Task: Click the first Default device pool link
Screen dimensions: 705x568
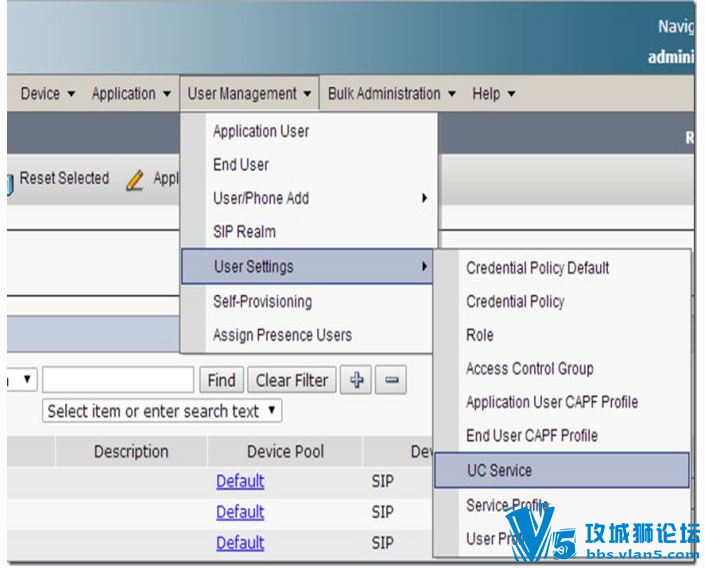Action: pyautogui.click(x=240, y=481)
